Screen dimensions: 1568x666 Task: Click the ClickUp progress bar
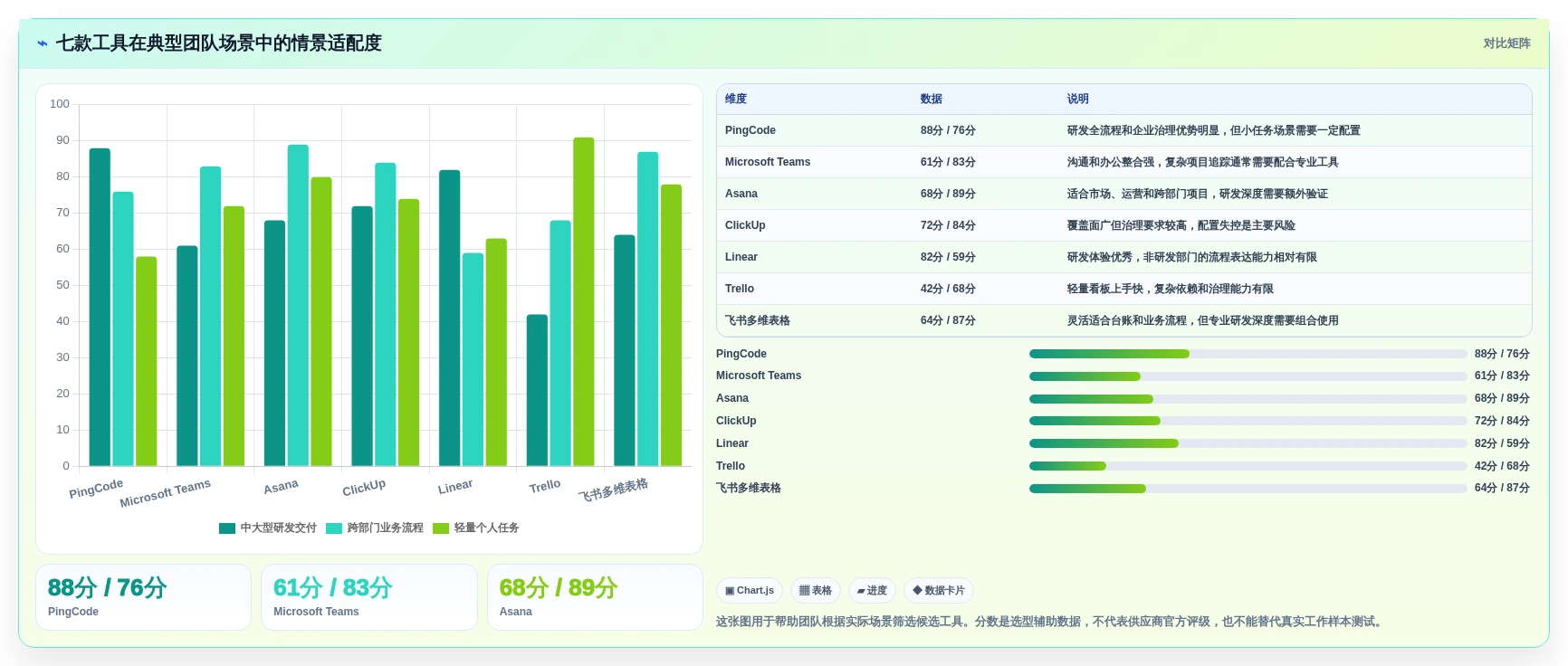(x=1248, y=421)
